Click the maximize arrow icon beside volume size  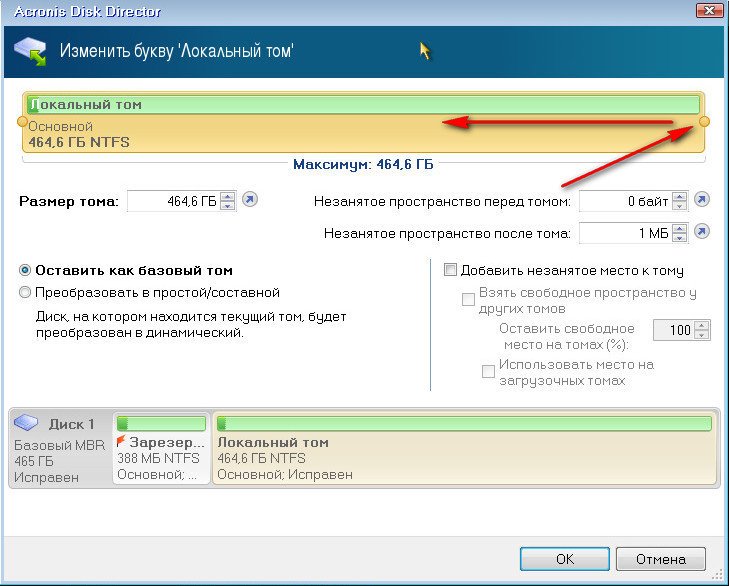250,200
